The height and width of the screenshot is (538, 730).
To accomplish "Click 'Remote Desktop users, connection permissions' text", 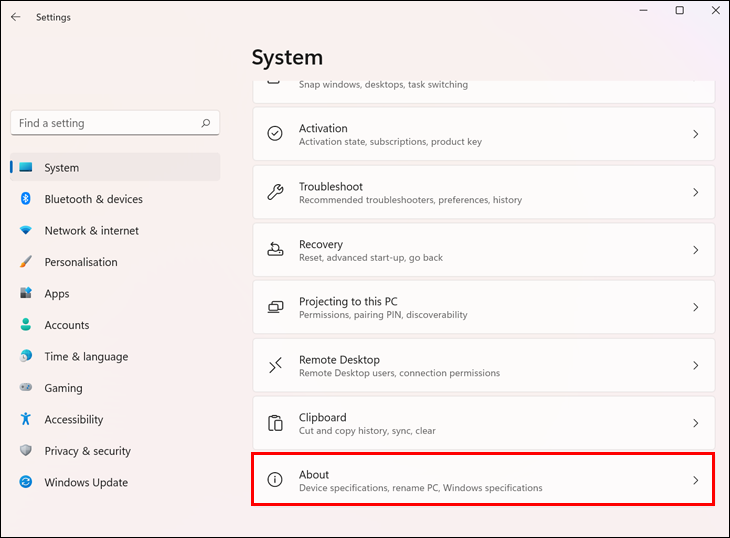I will [x=399, y=373].
